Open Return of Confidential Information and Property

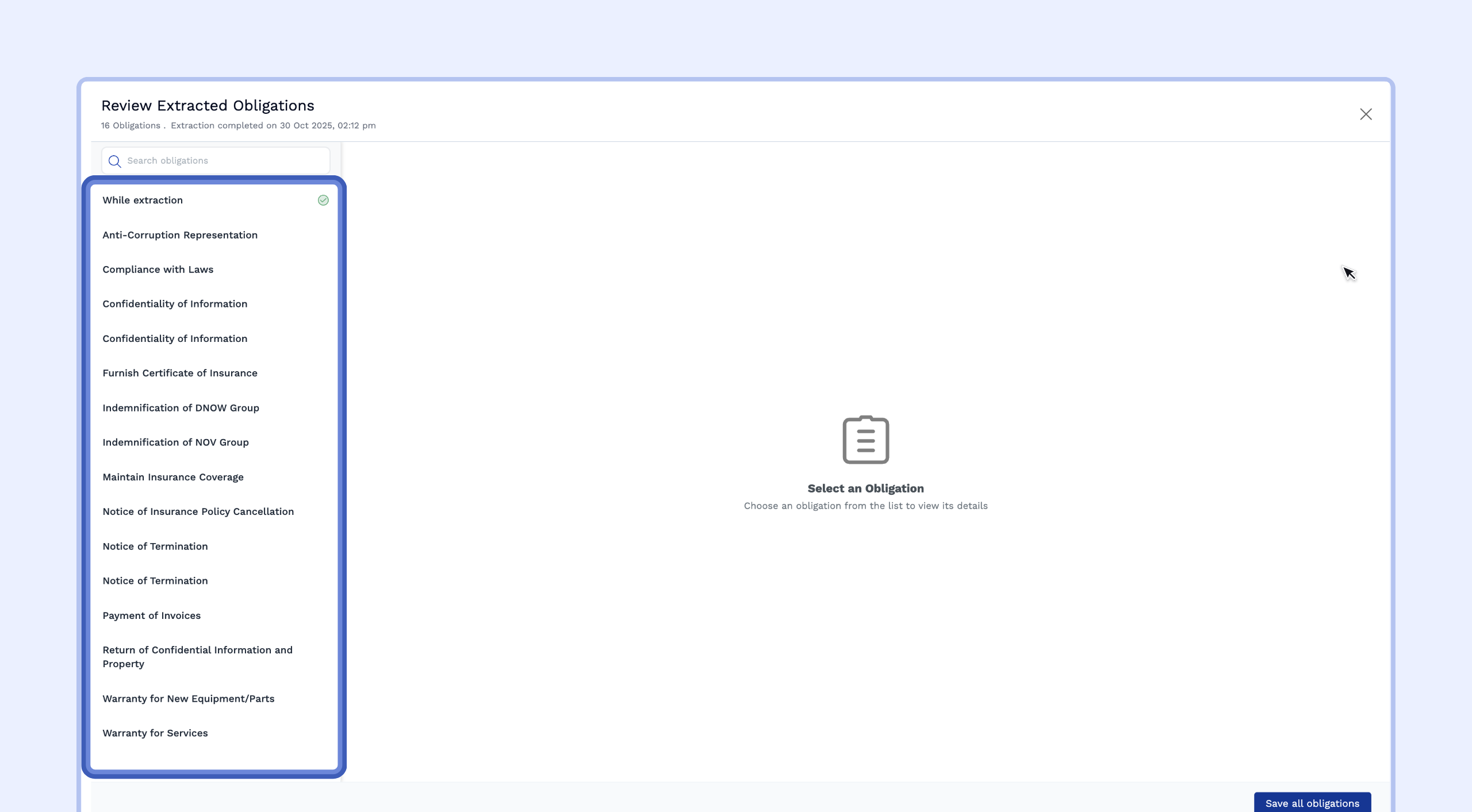pyautogui.click(x=197, y=657)
